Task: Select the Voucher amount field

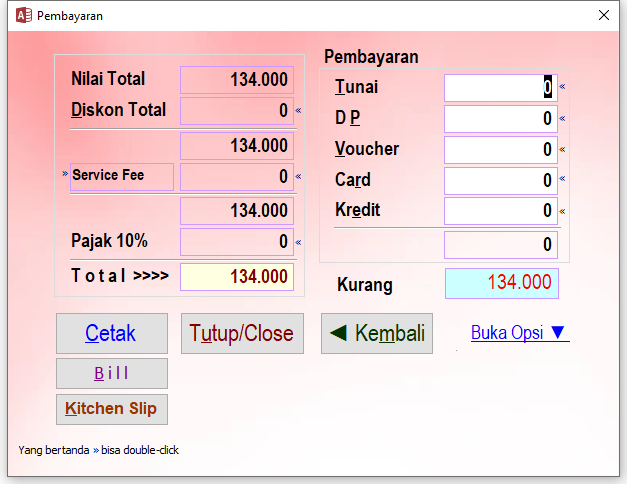Action: tap(500, 150)
